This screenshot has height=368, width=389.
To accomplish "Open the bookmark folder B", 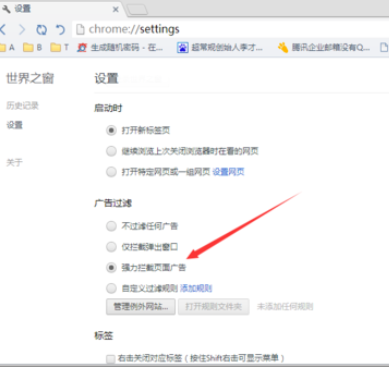I will [x=33, y=48].
